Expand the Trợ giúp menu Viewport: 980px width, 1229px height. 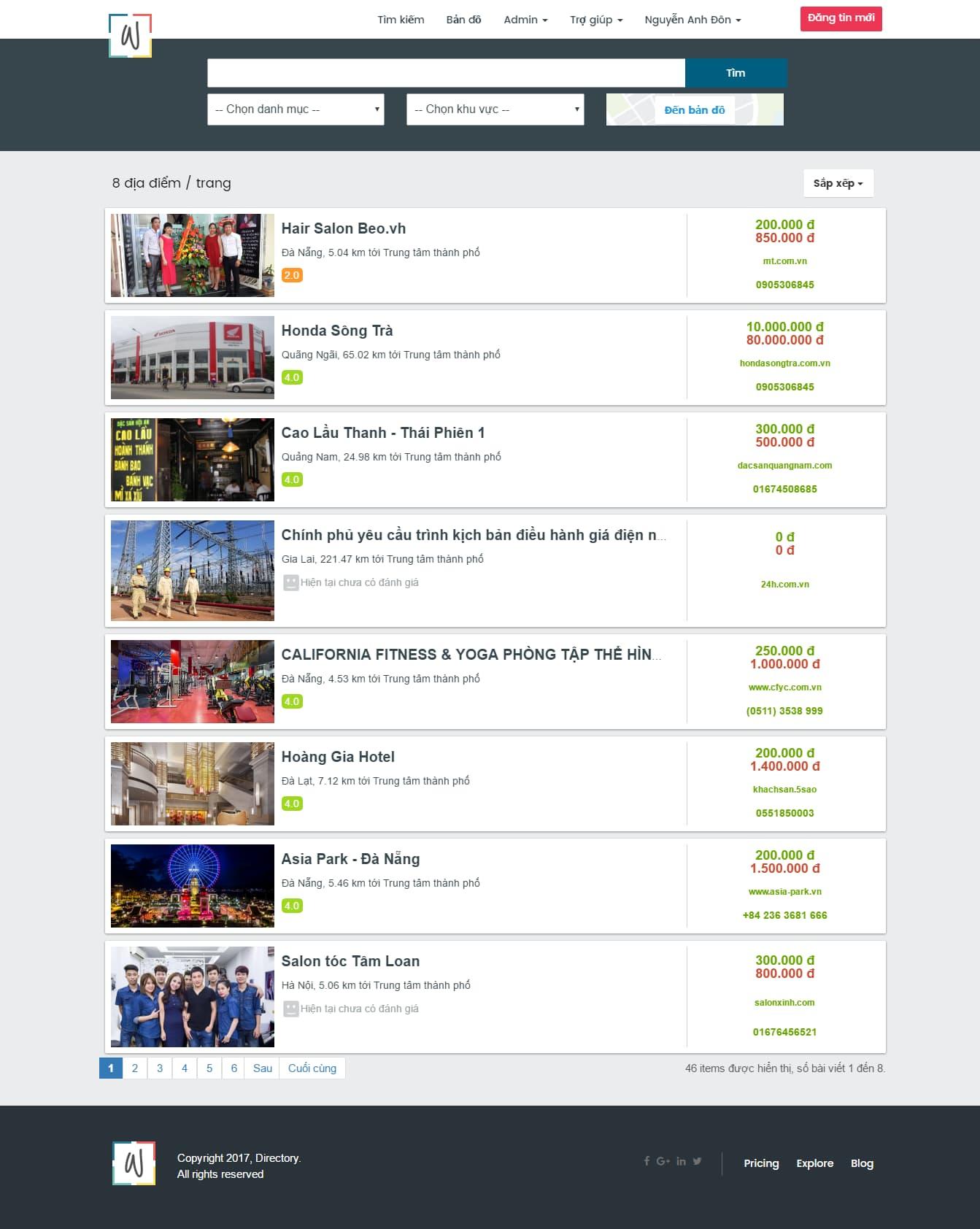(596, 20)
